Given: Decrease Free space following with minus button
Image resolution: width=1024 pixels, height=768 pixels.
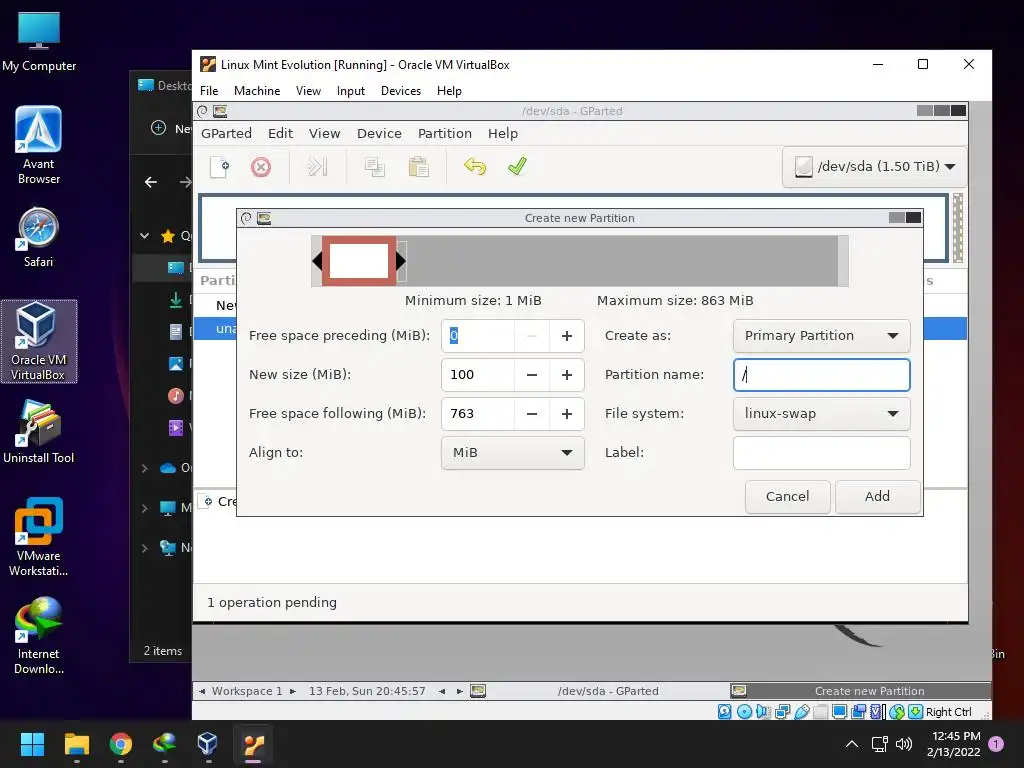Looking at the screenshot, I should coord(532,413).
